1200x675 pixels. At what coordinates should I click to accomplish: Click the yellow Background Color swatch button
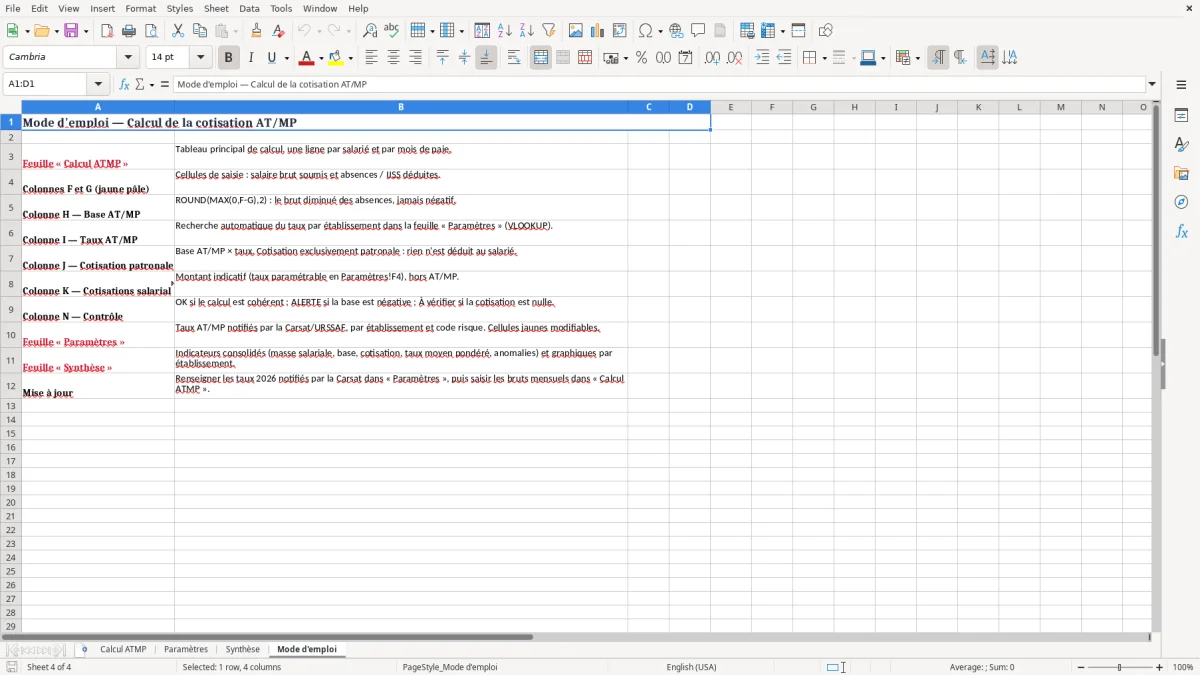point(336,58)
